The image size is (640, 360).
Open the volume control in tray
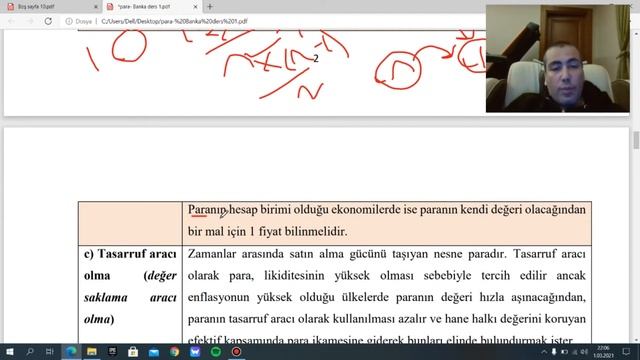pos(584,352)
